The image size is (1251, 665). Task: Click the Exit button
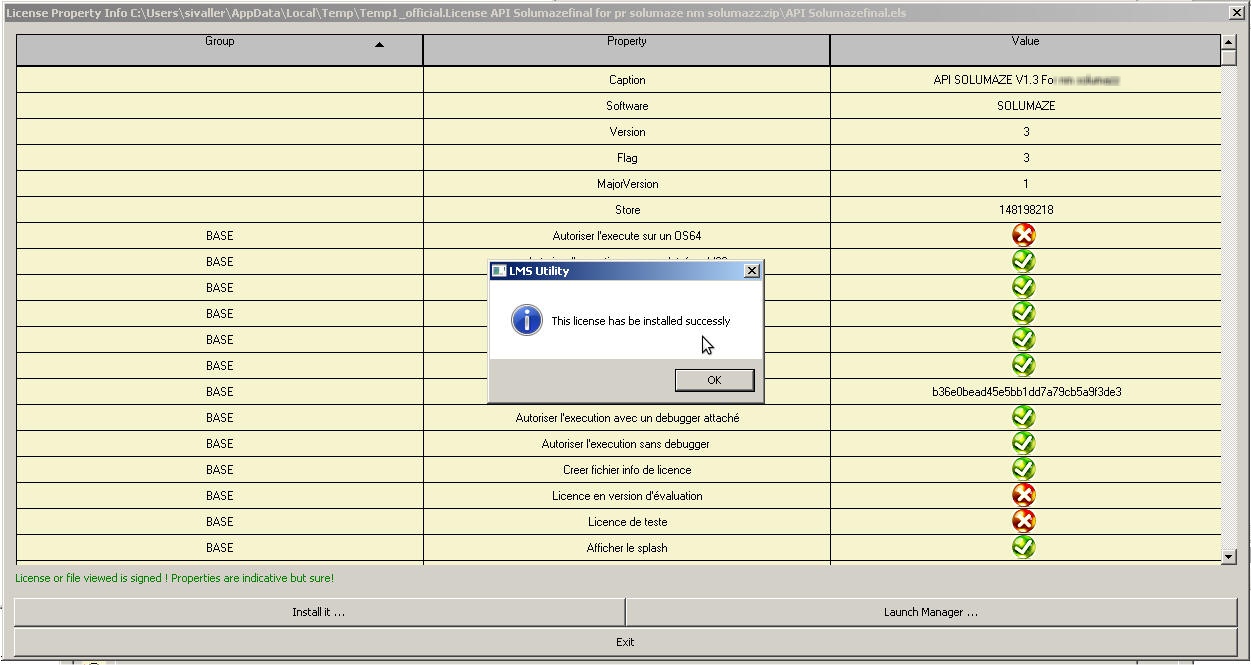click(625, 642)
